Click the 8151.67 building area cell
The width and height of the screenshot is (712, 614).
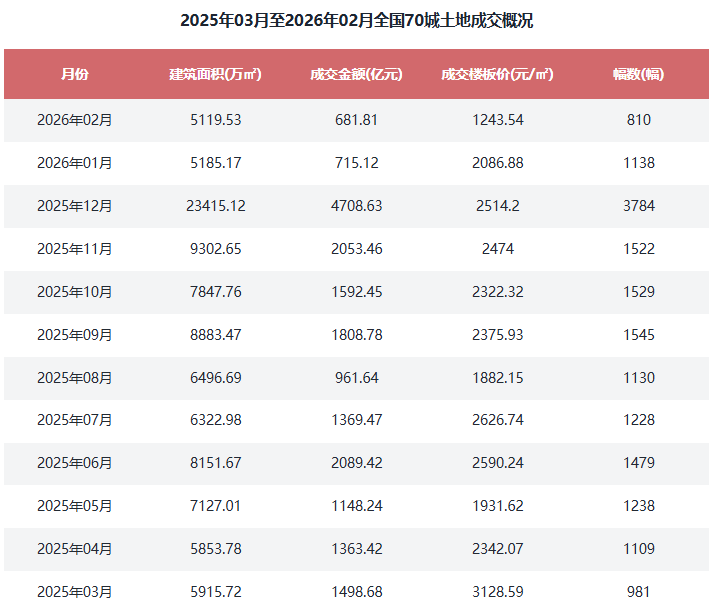pyautogui.click(x=215, y=464)
